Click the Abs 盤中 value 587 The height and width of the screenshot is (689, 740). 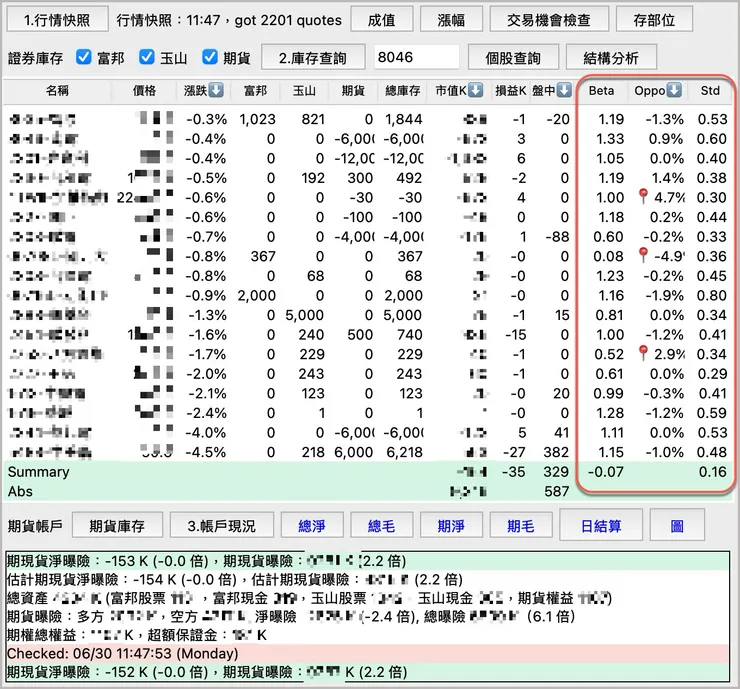pos(556,491)
